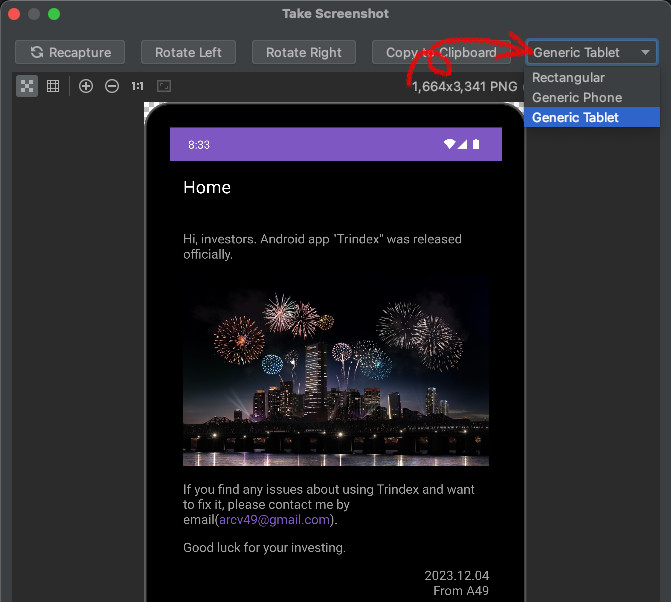Click the 8:33 clock in status bar
The image size is (671, 602).
coord(199,145)
